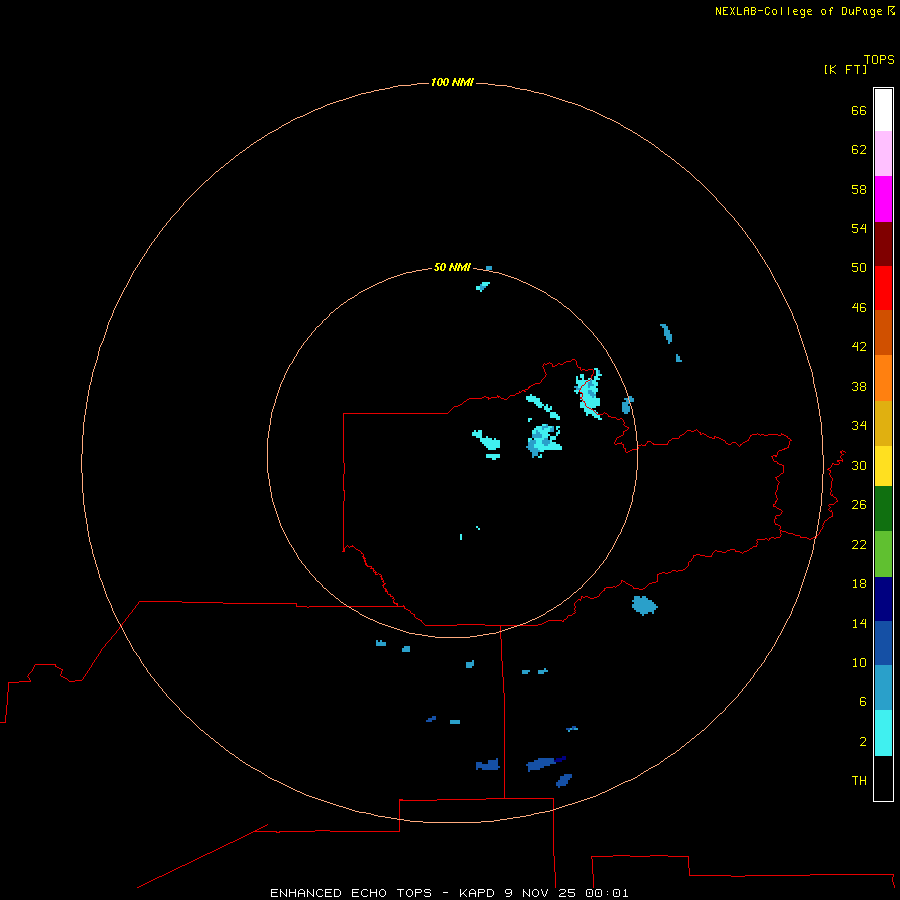Click the TH legend label
The width and height of the screenshot is (900, 900).
click(859, 780)
